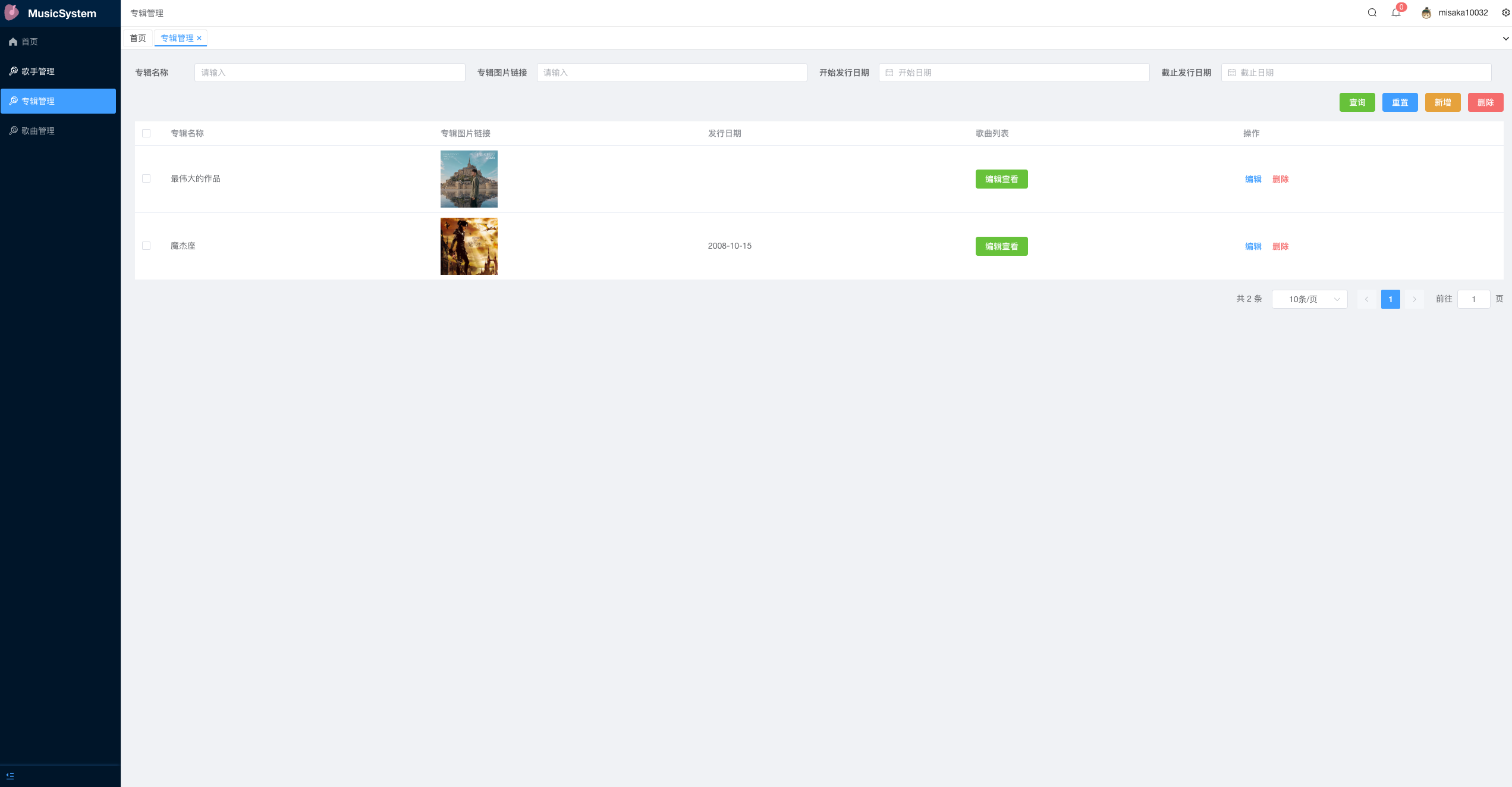This screenshot has height=787, width=1512.
Task: Open 歌手管理 from the sidebar
Action: (x=38, y=71)
